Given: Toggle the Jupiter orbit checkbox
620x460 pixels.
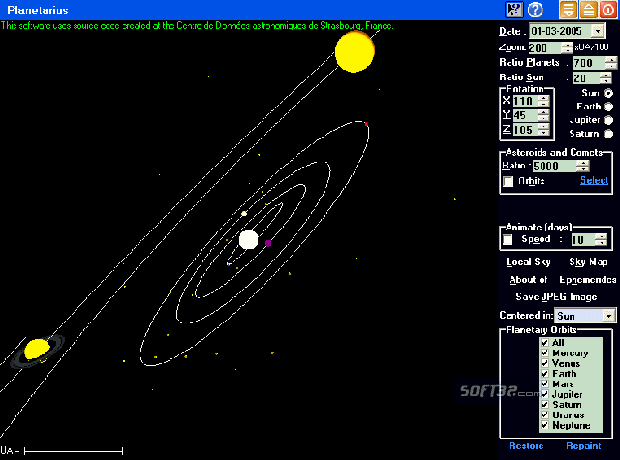Looking at the screenshot, I should click(x=545, y=394).
